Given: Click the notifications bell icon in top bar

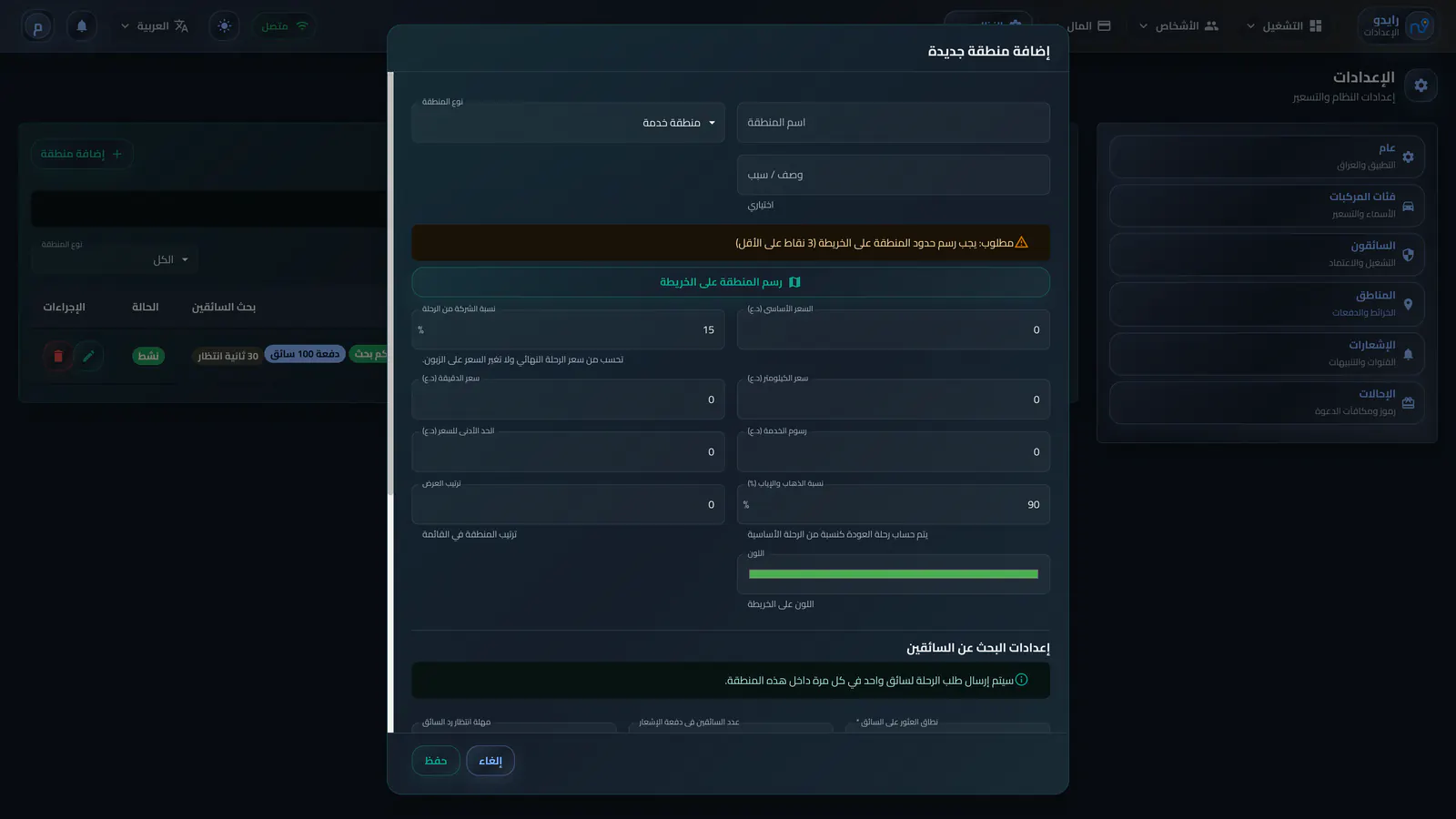Looking at the screenshot, I should (x=82, y=26).
